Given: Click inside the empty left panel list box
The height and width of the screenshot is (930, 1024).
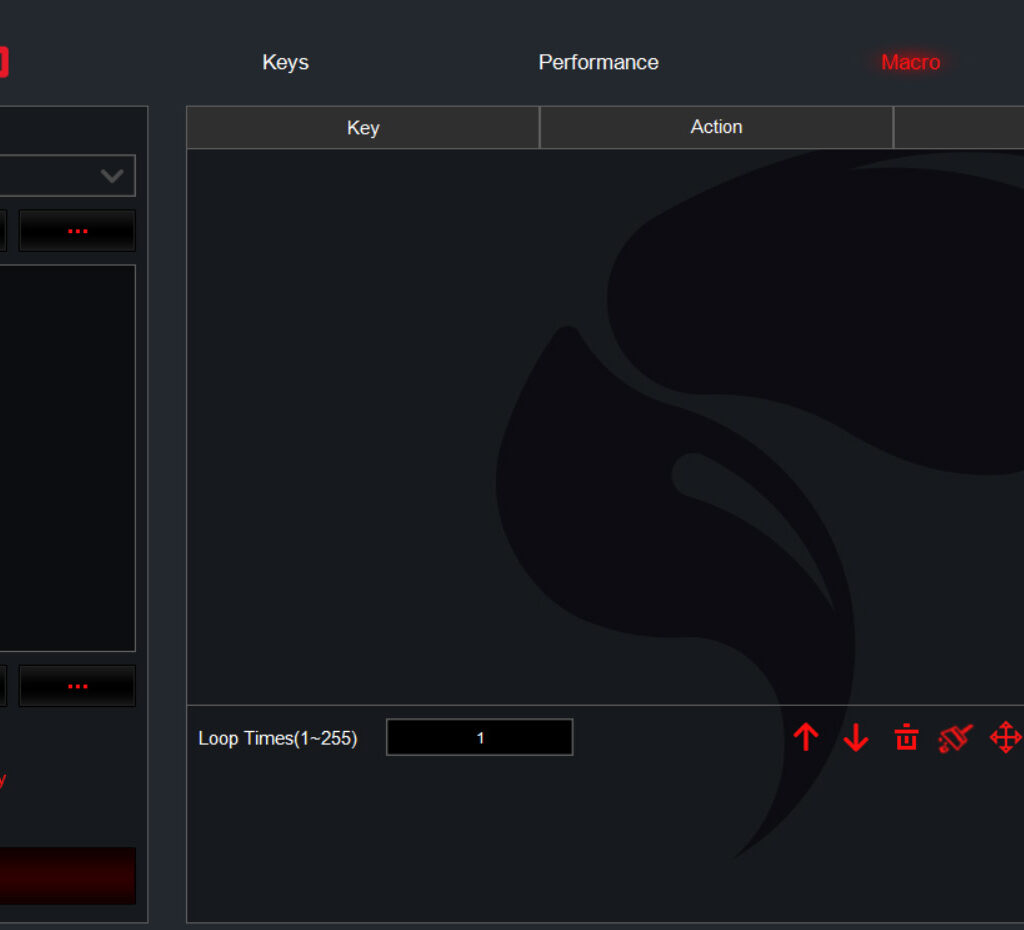Looking at the screenshot, I should 67,457.
